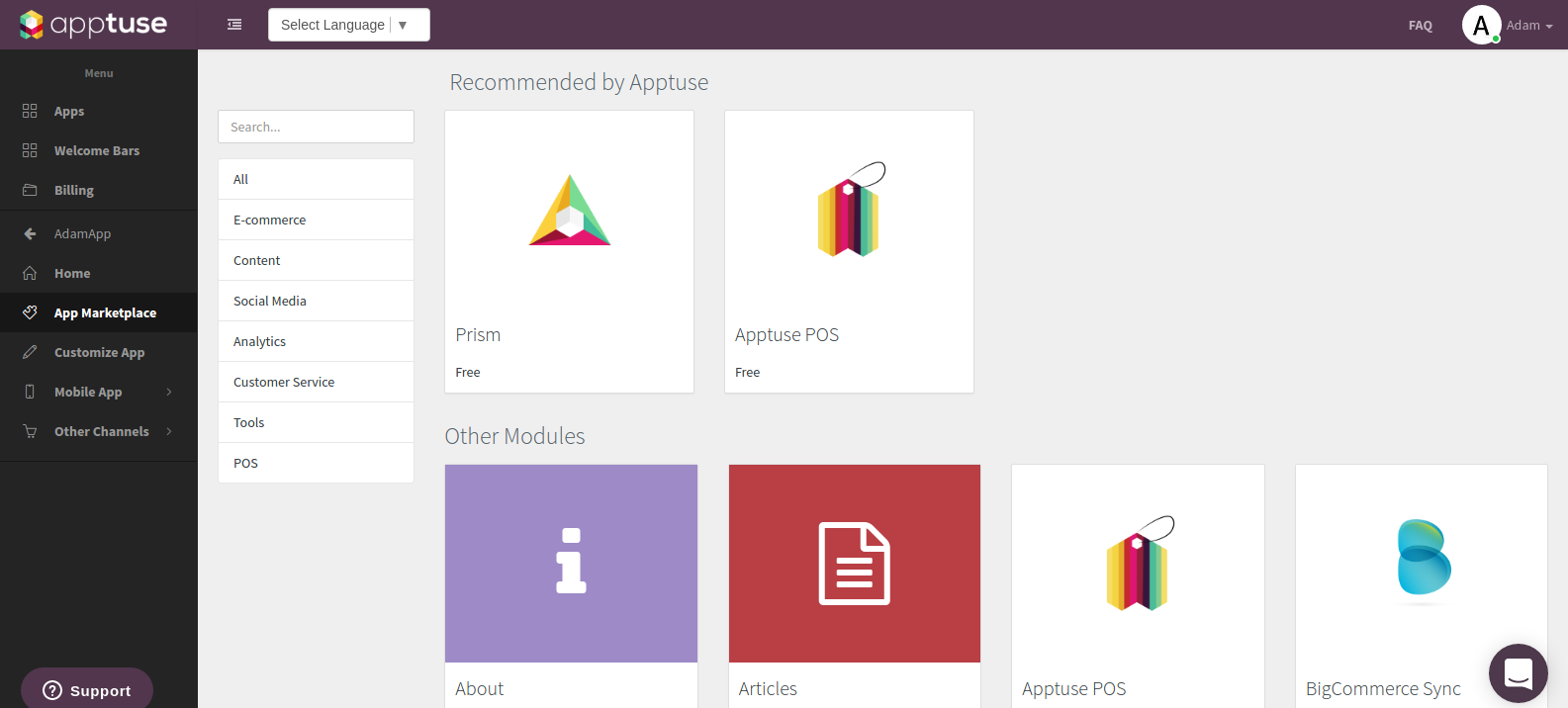Focus the module Search field
The height and width of the screenshot is (708, 1568).
tap(316, 127)
